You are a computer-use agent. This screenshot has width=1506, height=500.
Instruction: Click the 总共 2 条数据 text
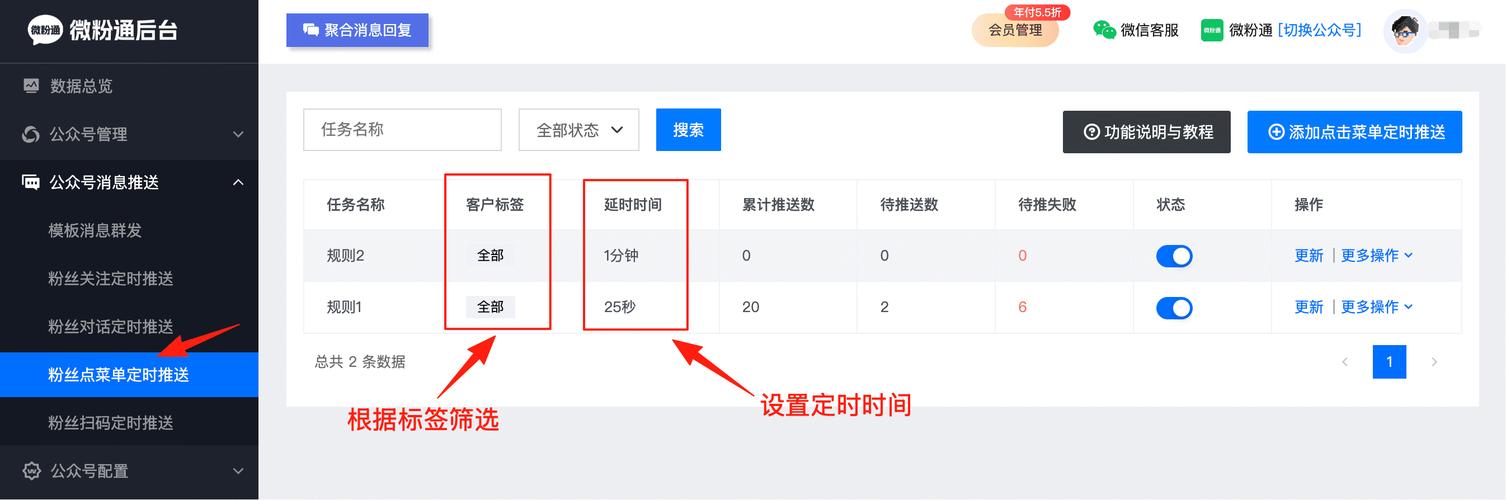tap(360, 362)
